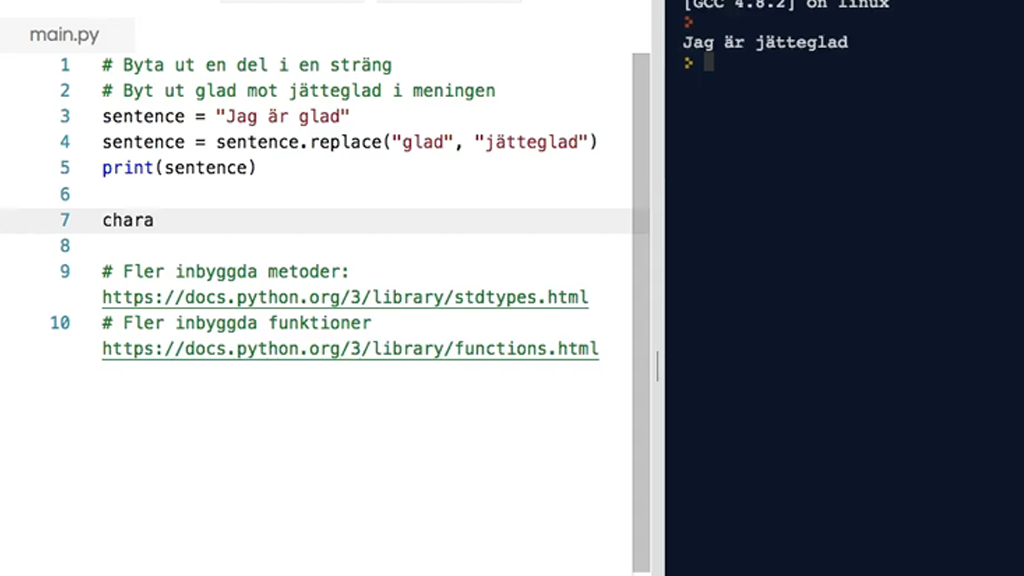Viewport: 1024px width, 576px height.
Task: Click the print keyword on line 5
Action: coord(124,168)
